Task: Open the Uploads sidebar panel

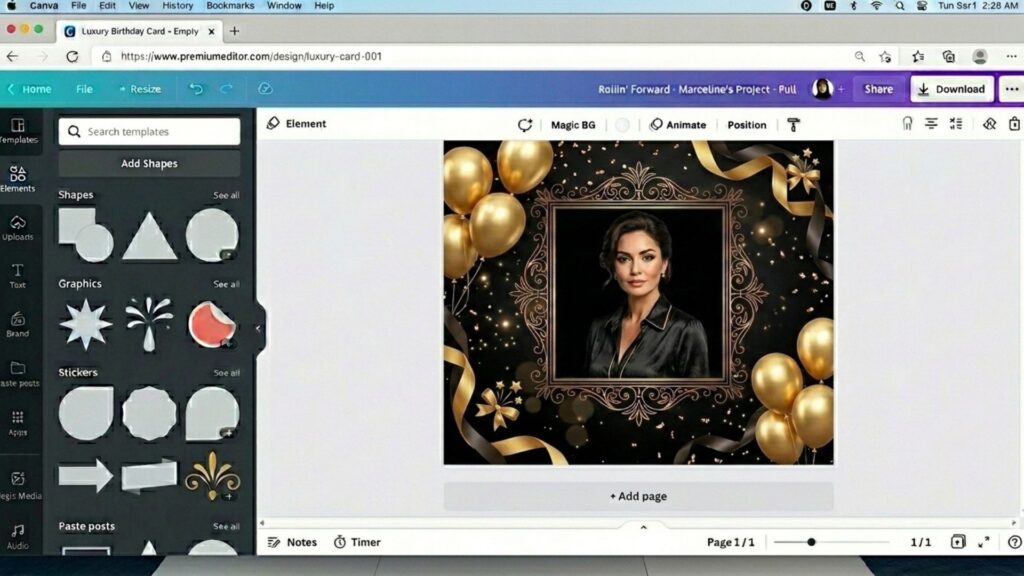Action: (x=18, y=228)
